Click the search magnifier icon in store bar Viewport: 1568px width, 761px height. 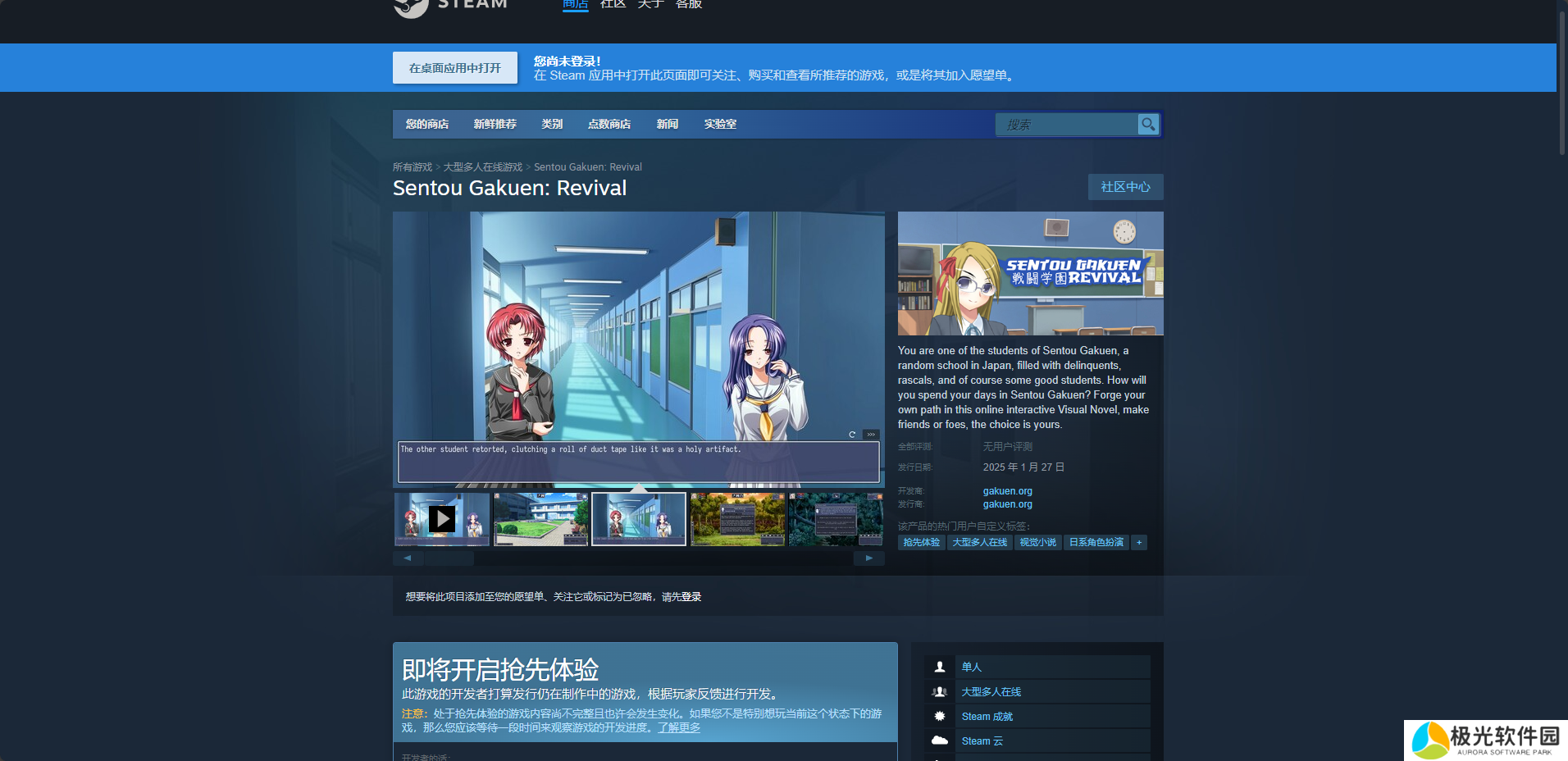point(1148,125)
